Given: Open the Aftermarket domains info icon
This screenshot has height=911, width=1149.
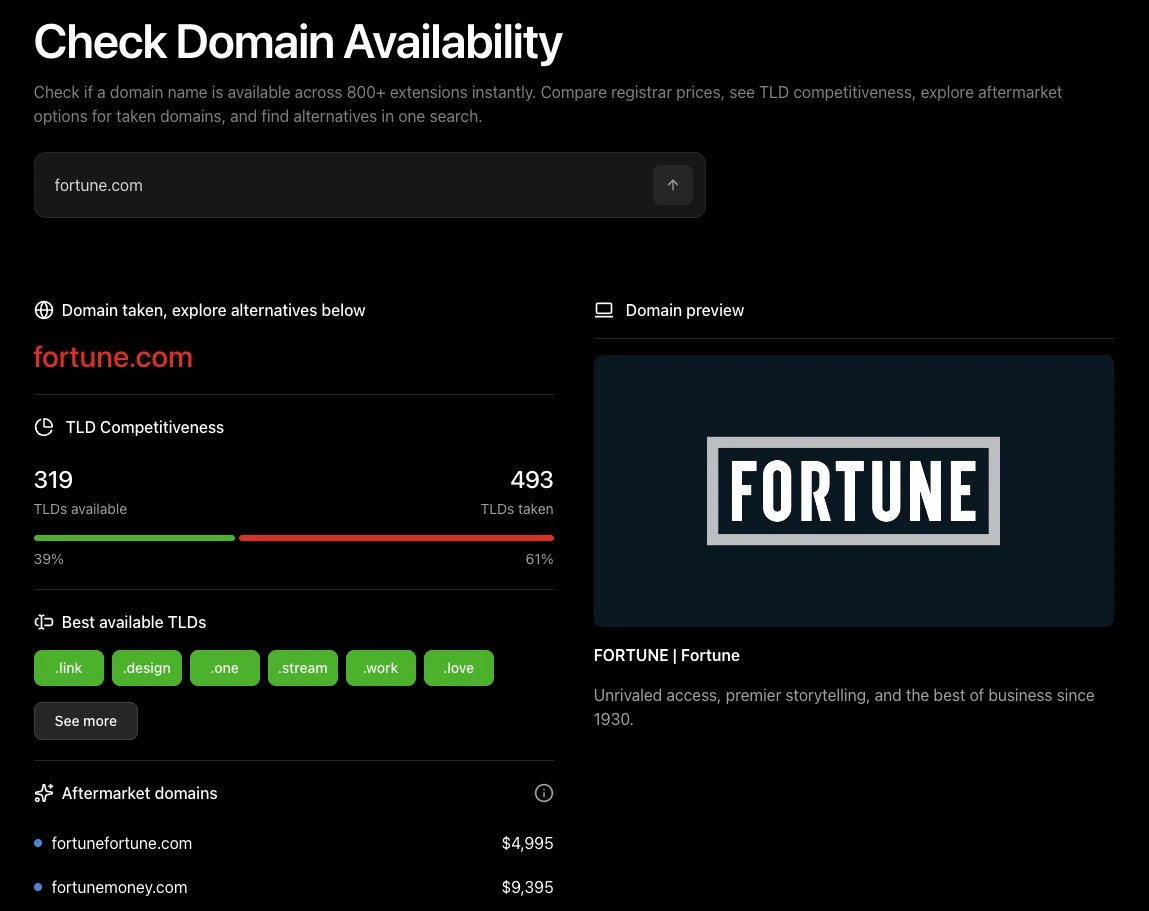Looking at the screenshot, I should [544, 793].
